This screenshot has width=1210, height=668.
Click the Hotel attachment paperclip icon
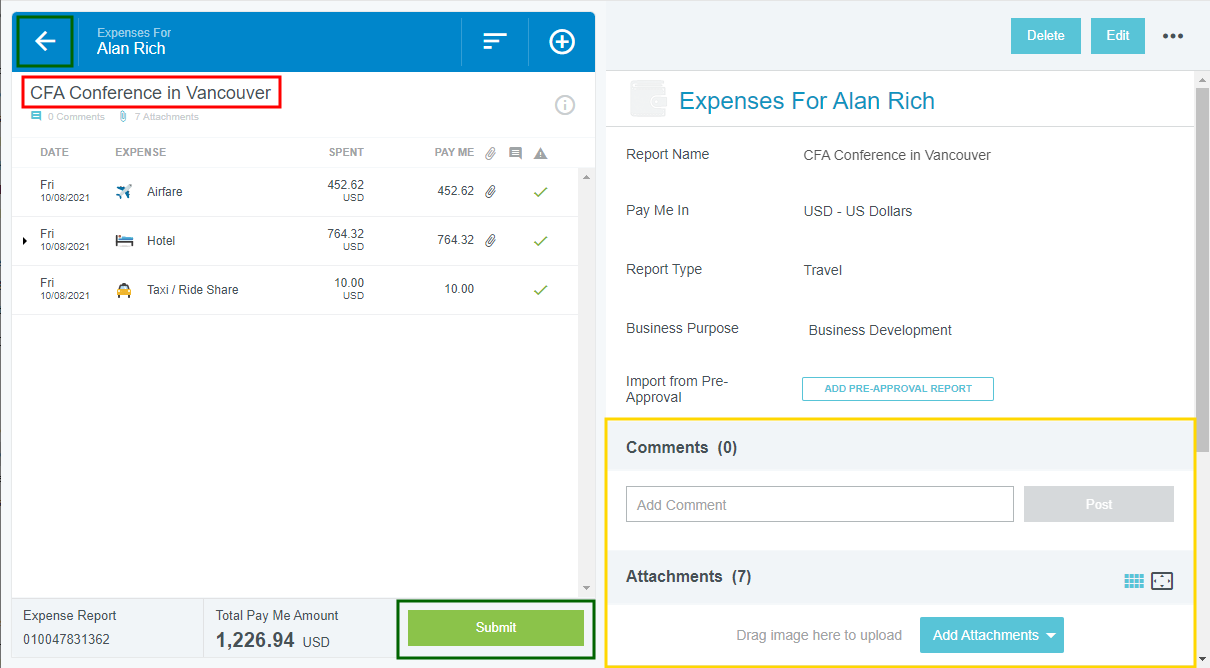coord(490,240)
